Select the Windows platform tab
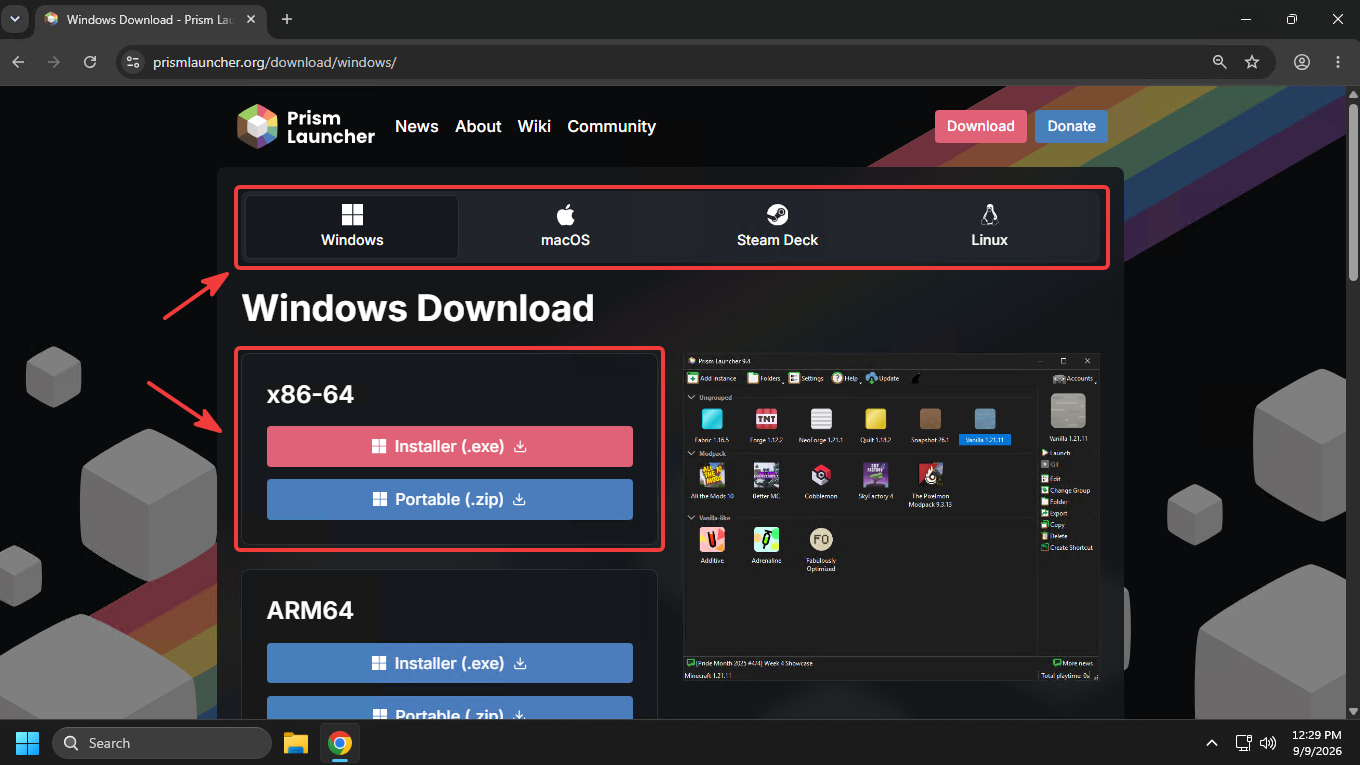Image resolution: width=1360 pixels, height=765 pixels. (x=352, y=227)
